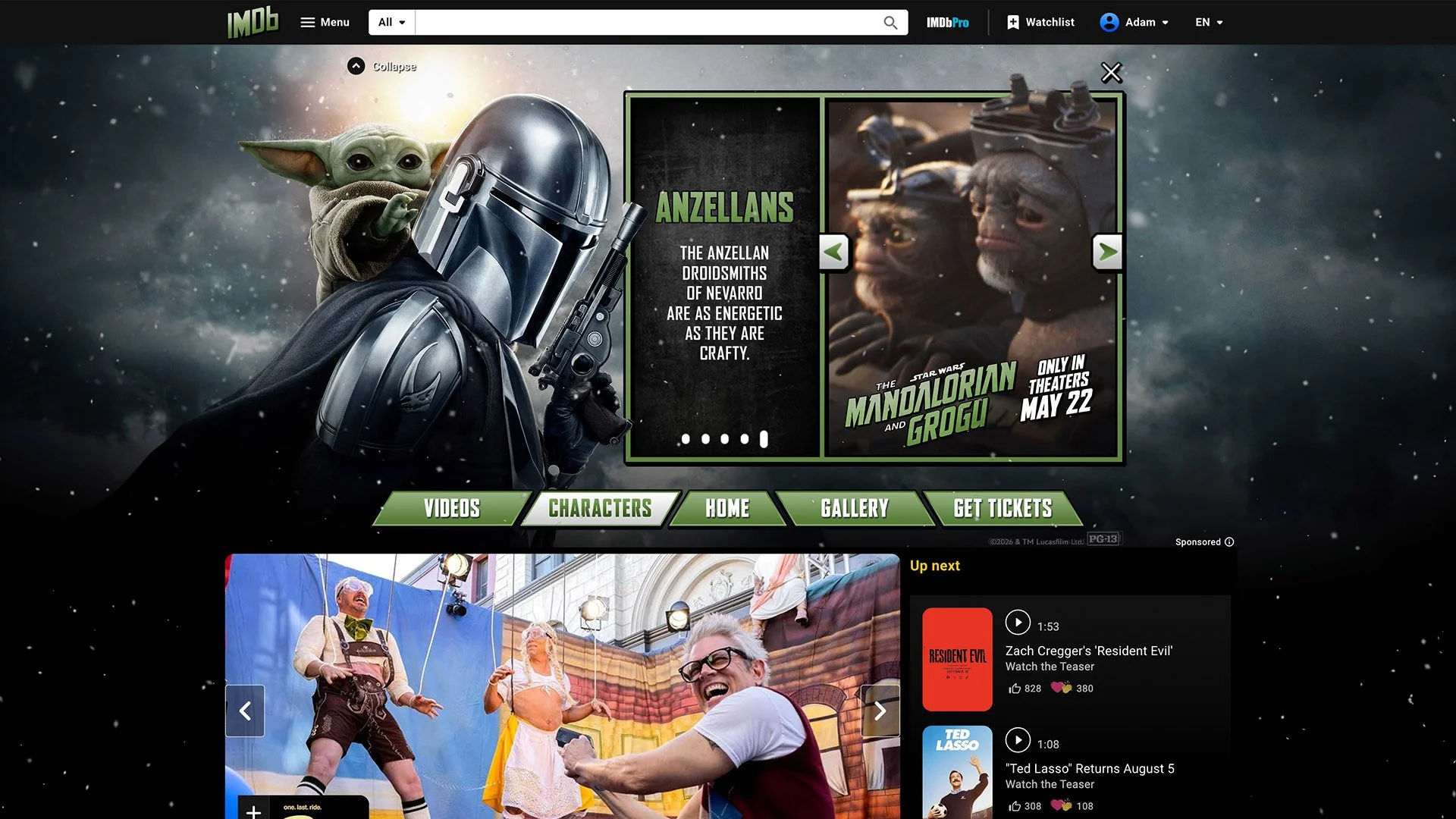Jump to the second carousel dot
Image resolution: width=1456 pixels, height=819 pixels.
tap(705, 439)
